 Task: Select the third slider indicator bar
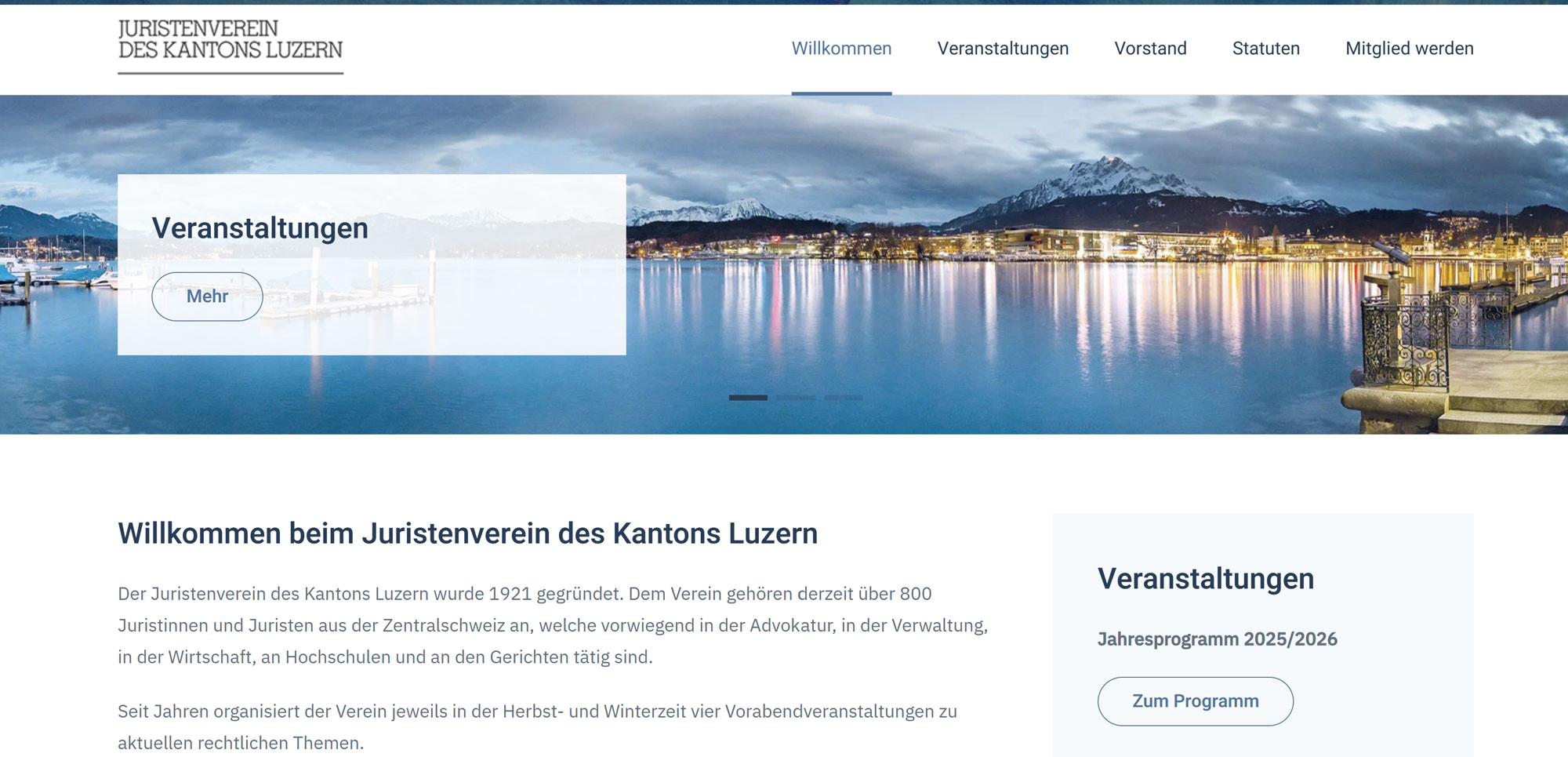click(844, 398)
